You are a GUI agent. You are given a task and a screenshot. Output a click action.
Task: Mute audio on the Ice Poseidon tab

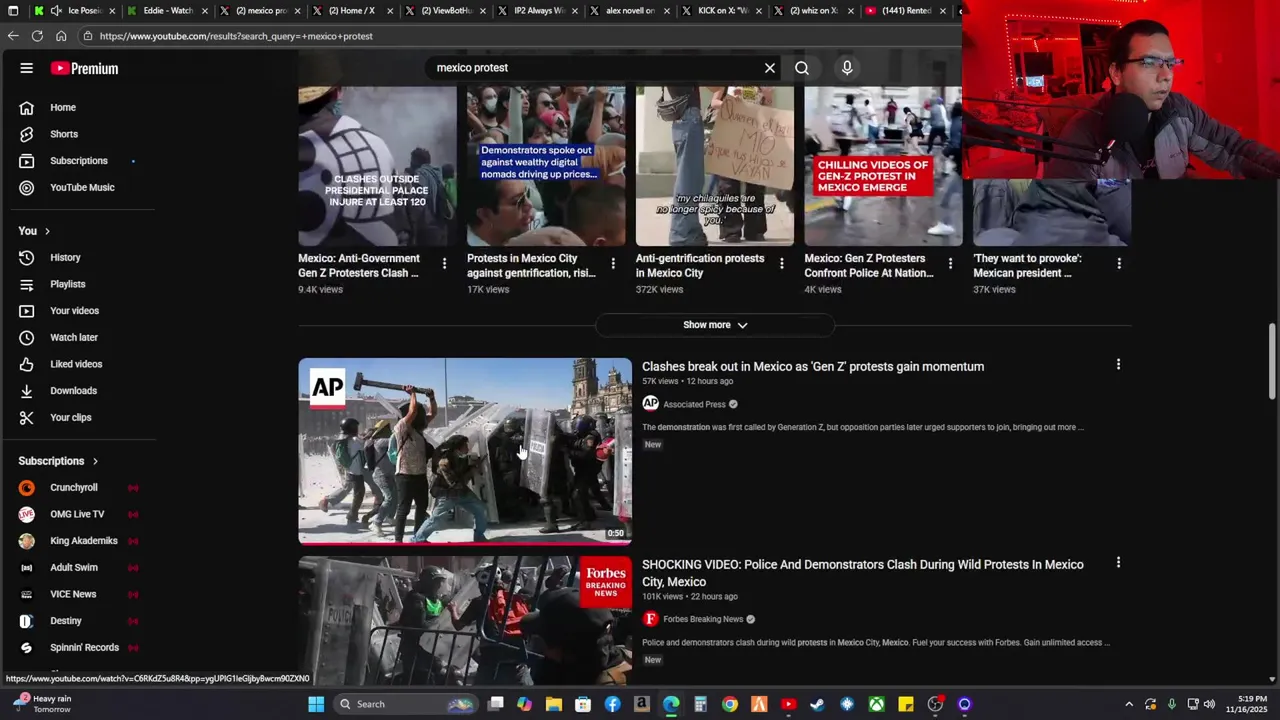[x=56, y=11]
